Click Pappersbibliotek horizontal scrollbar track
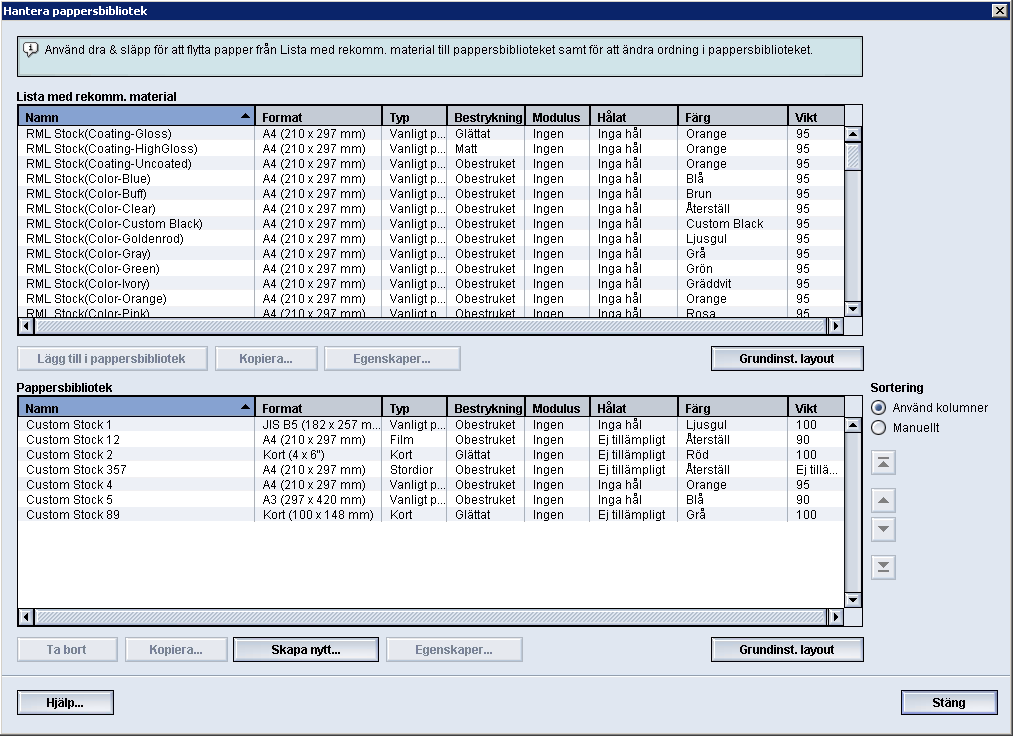1013x736 pixels. 430,617
